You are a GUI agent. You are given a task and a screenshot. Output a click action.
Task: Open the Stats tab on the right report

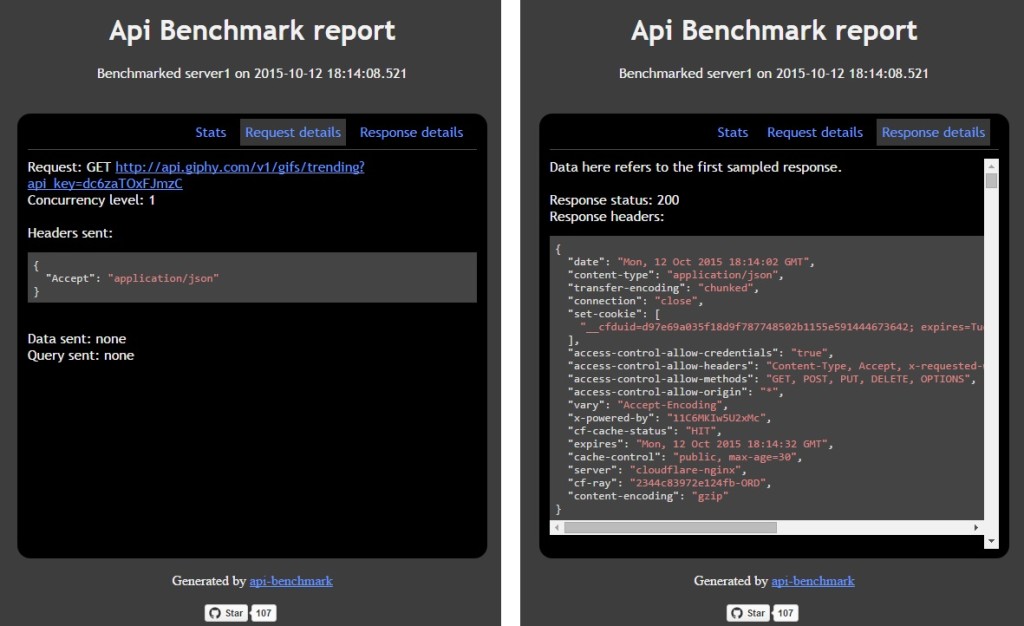click(732, 131)
